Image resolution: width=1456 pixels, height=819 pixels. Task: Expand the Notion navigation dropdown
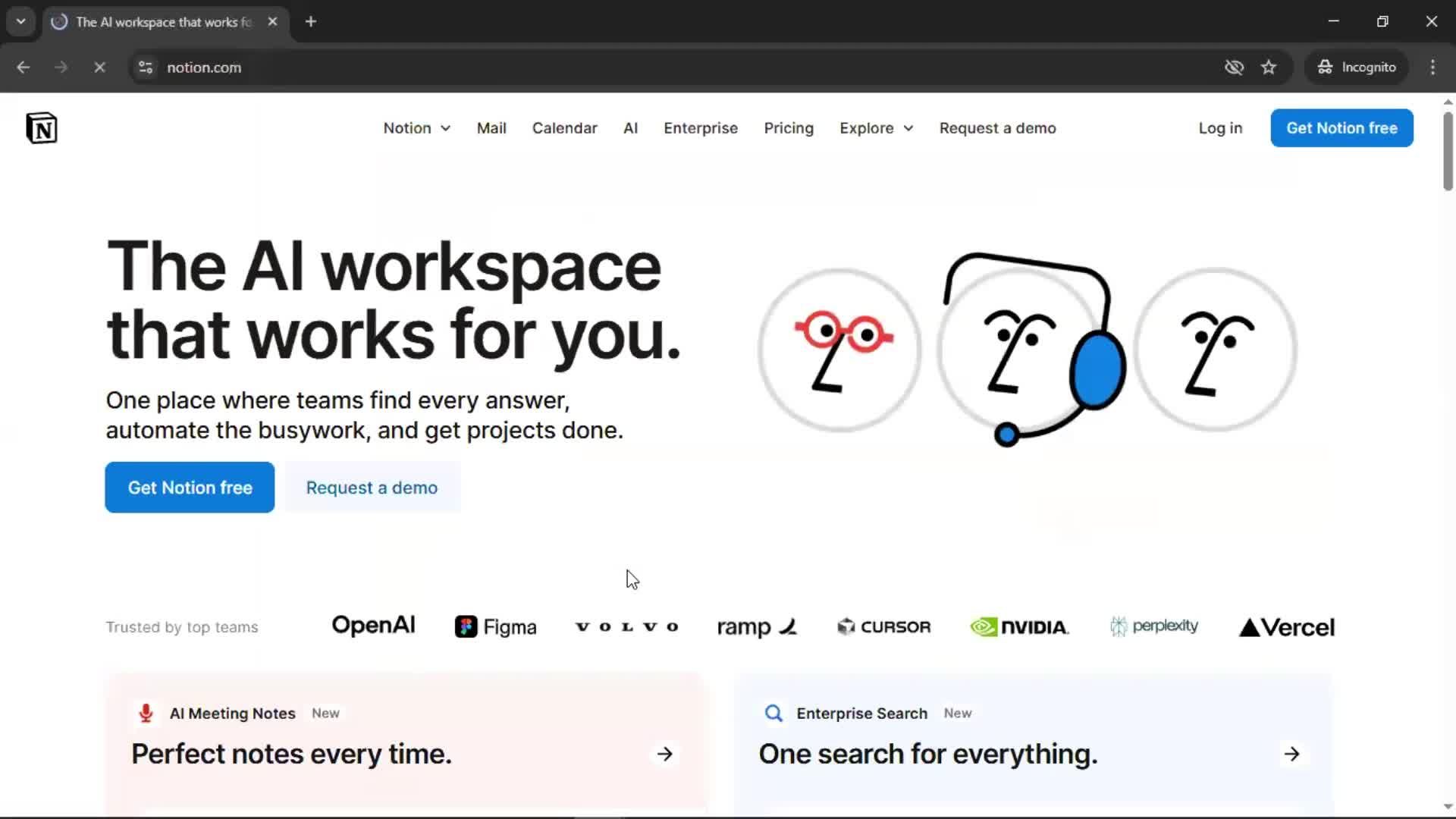(x=417, y=128)
